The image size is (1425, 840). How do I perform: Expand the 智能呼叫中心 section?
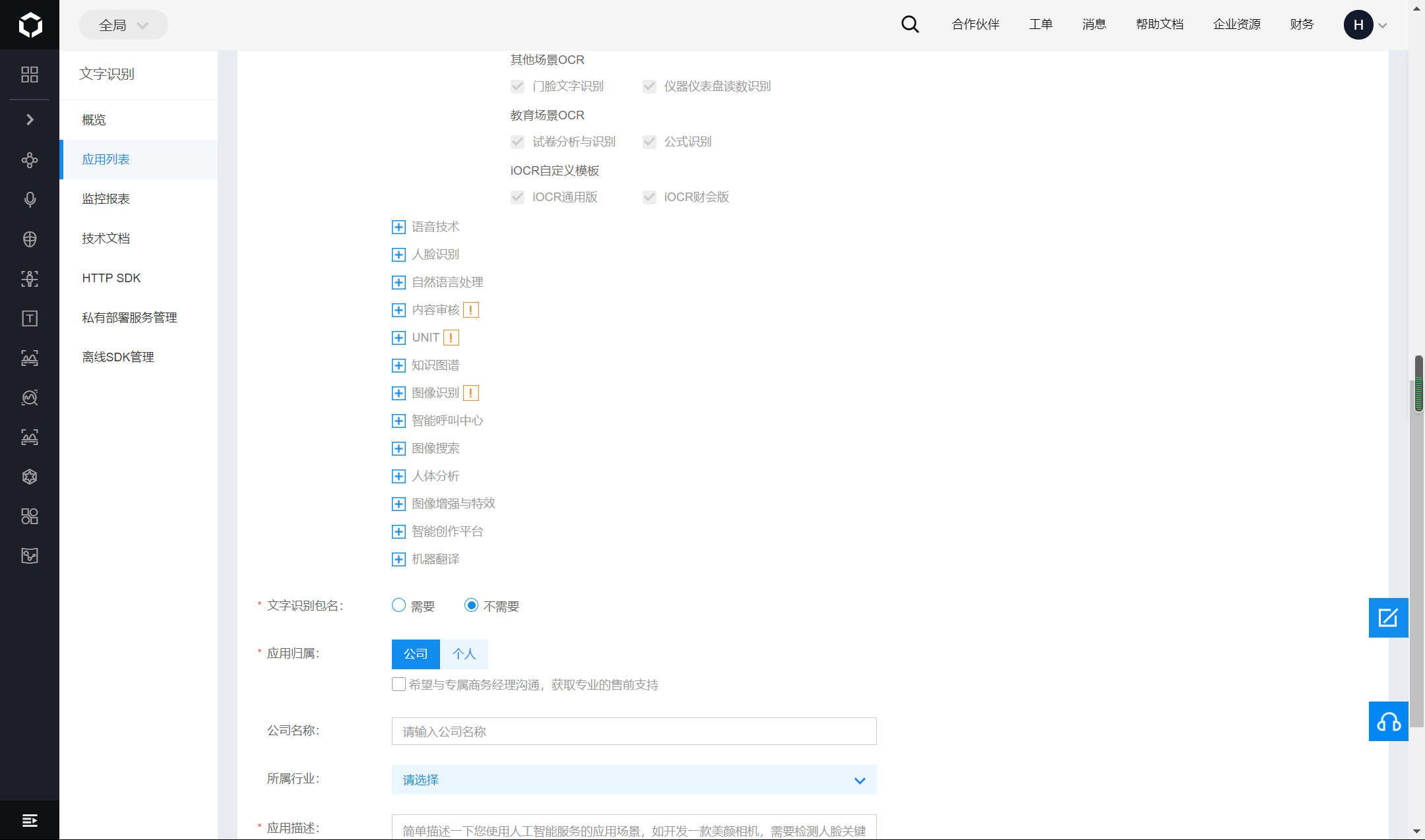398,421
